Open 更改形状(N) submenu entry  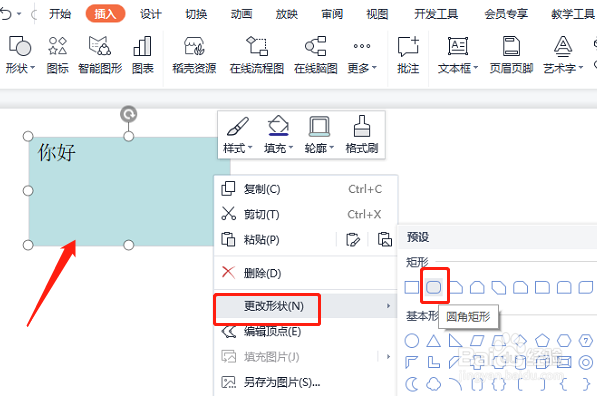coord(306,306)
